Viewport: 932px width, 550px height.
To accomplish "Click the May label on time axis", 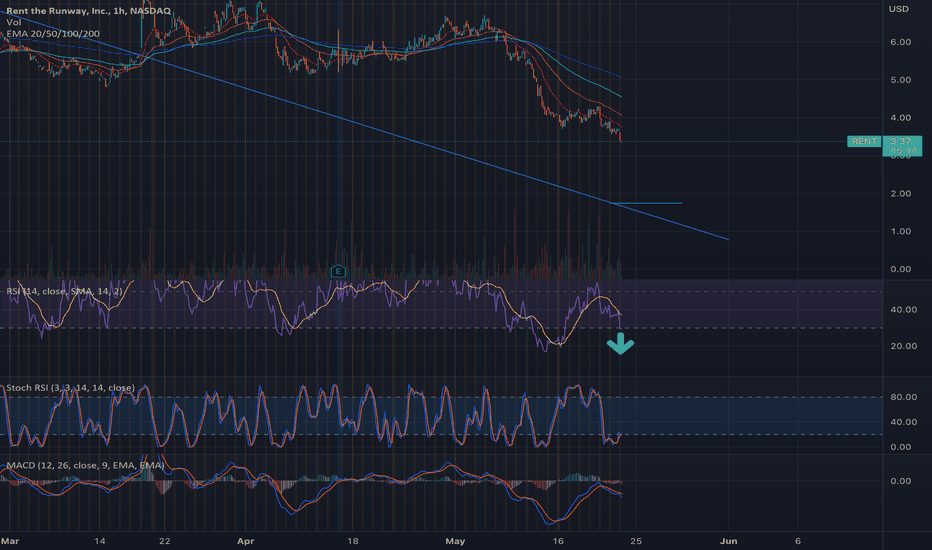I will 455,541.
